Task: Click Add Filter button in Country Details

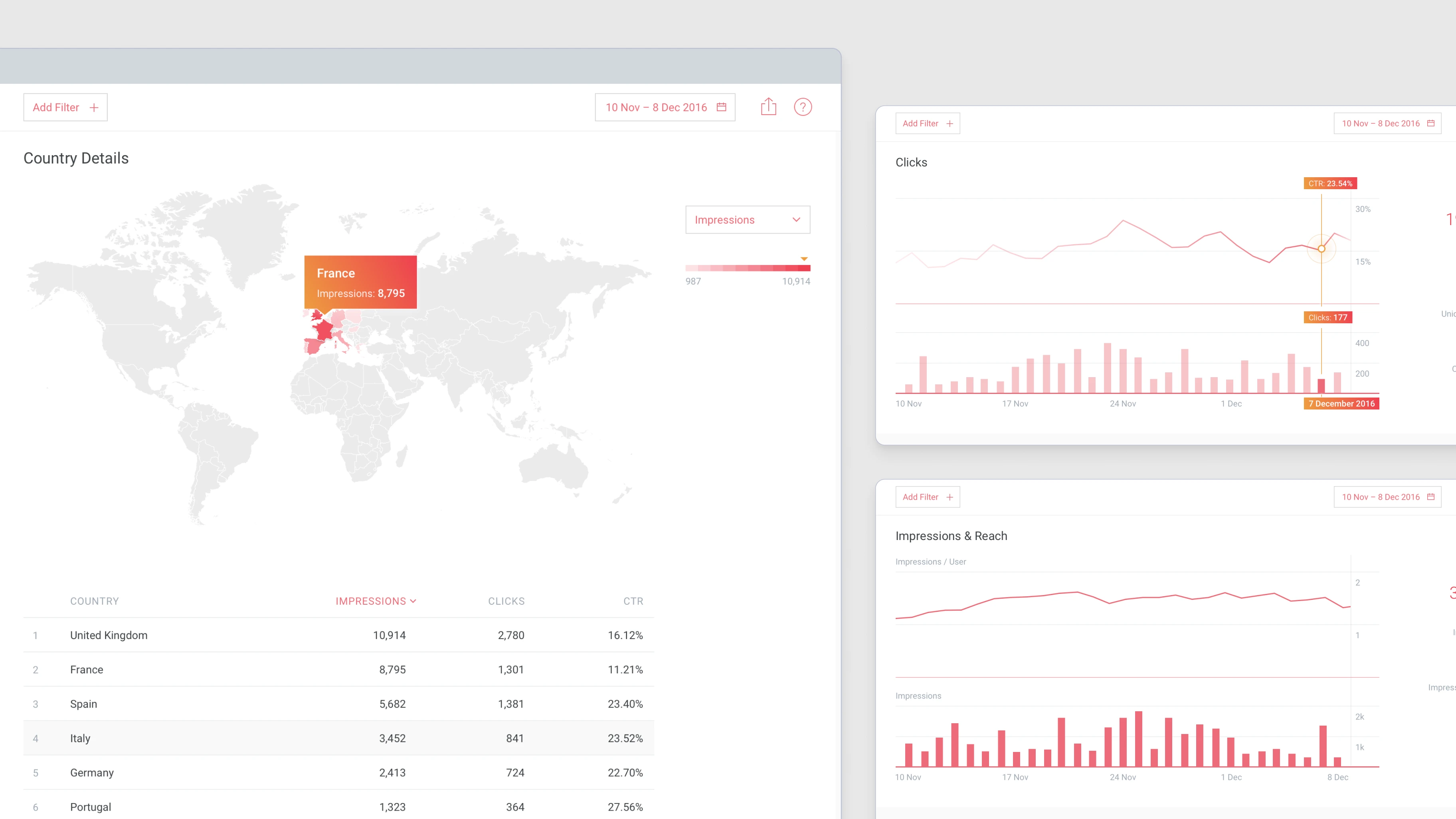Action: pyautogui.click(x=56, y=107)
